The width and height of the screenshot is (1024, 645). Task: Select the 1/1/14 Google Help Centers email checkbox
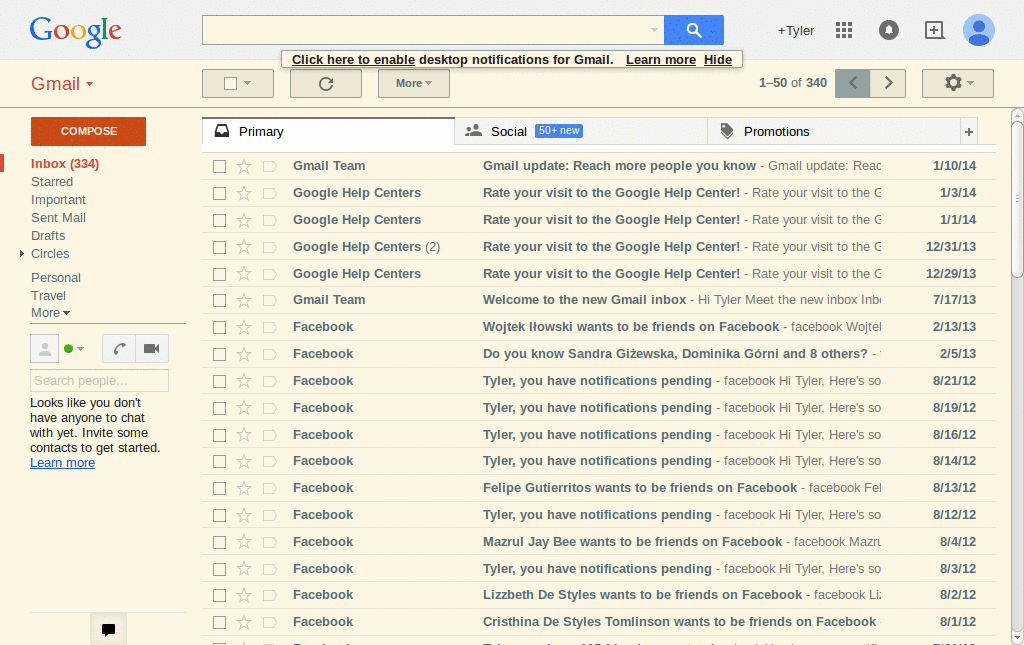tap(219, 221)
